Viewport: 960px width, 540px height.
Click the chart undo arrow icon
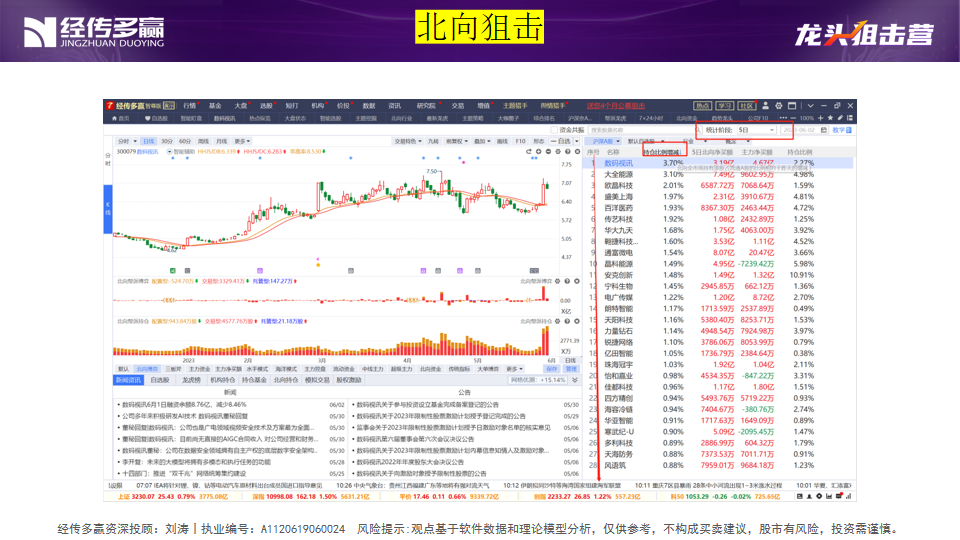tap(528, 151)
